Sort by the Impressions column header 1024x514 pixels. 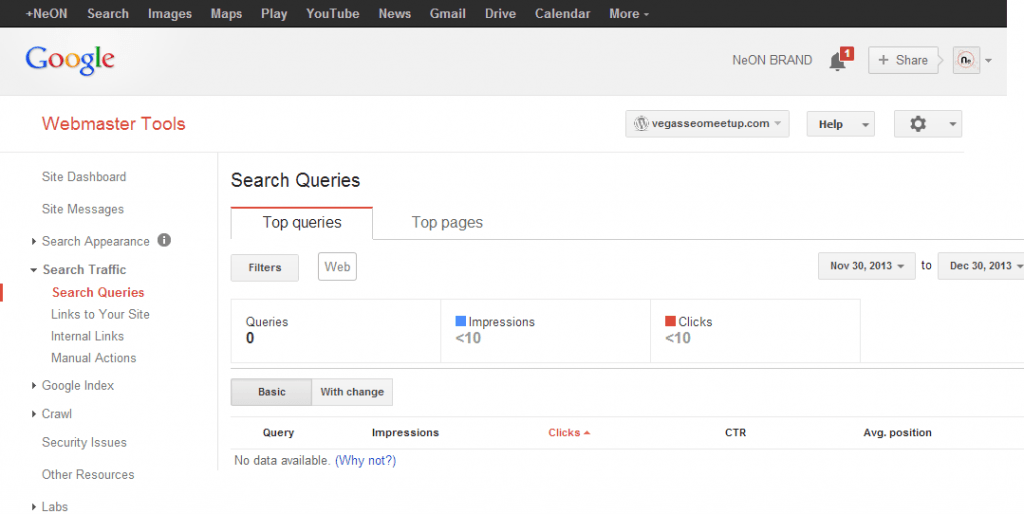(405, 432)
